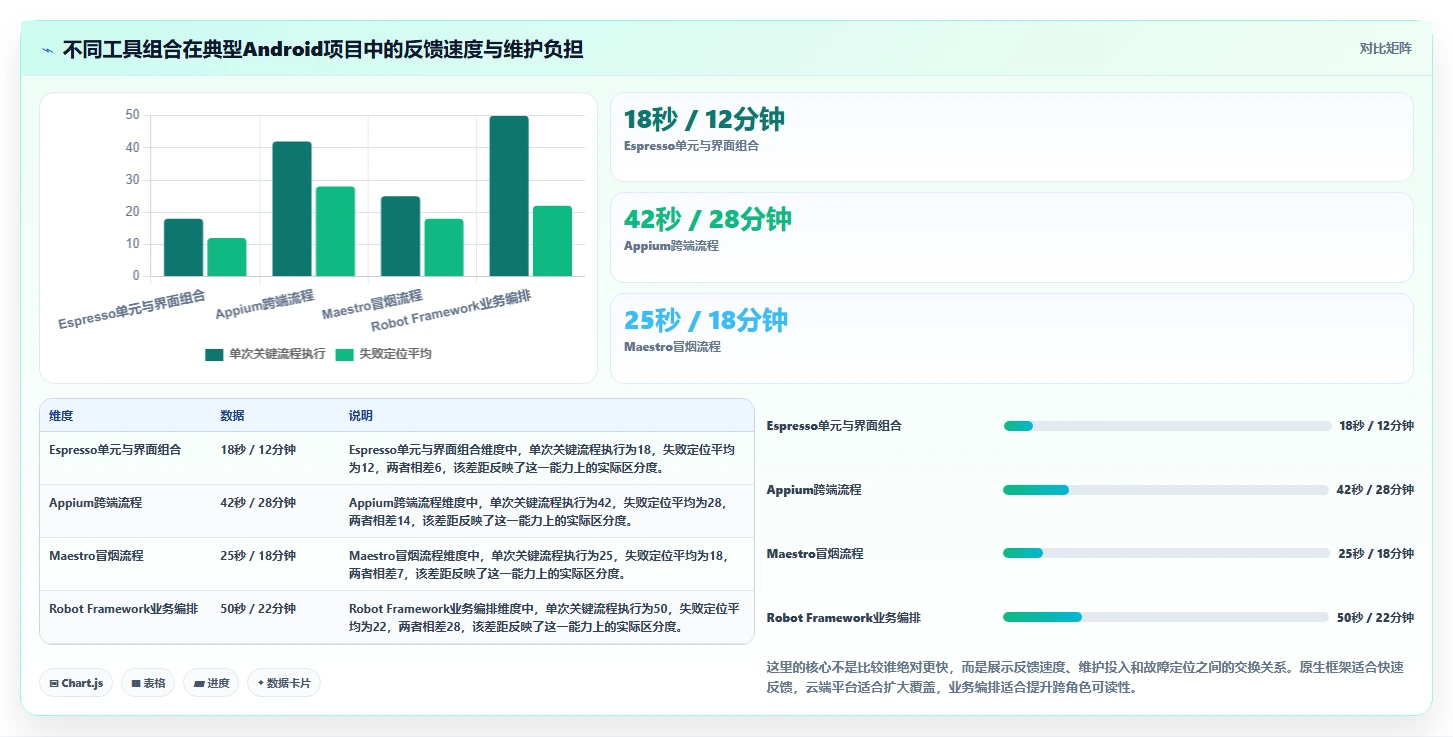Click the 50秒 / 22分钟 progress value label
The height and width of the screenshot is (737, 1453).
point(1375,618)
